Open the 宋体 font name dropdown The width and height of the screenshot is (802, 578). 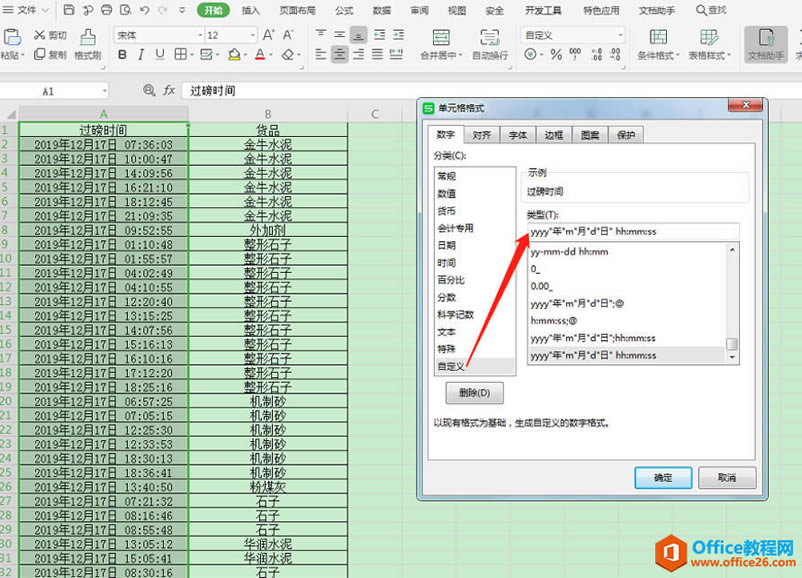(x=200, y=35)
